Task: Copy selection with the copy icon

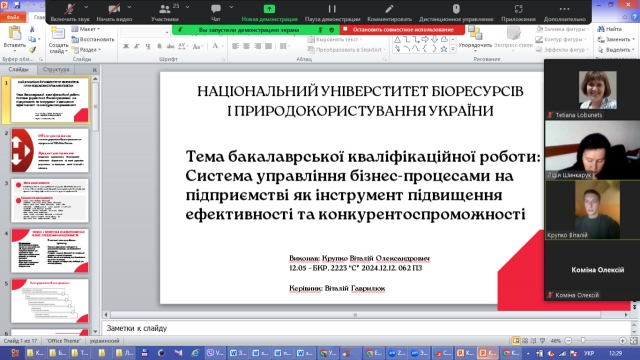Action: pyautogui.click(x=32, y=40)
